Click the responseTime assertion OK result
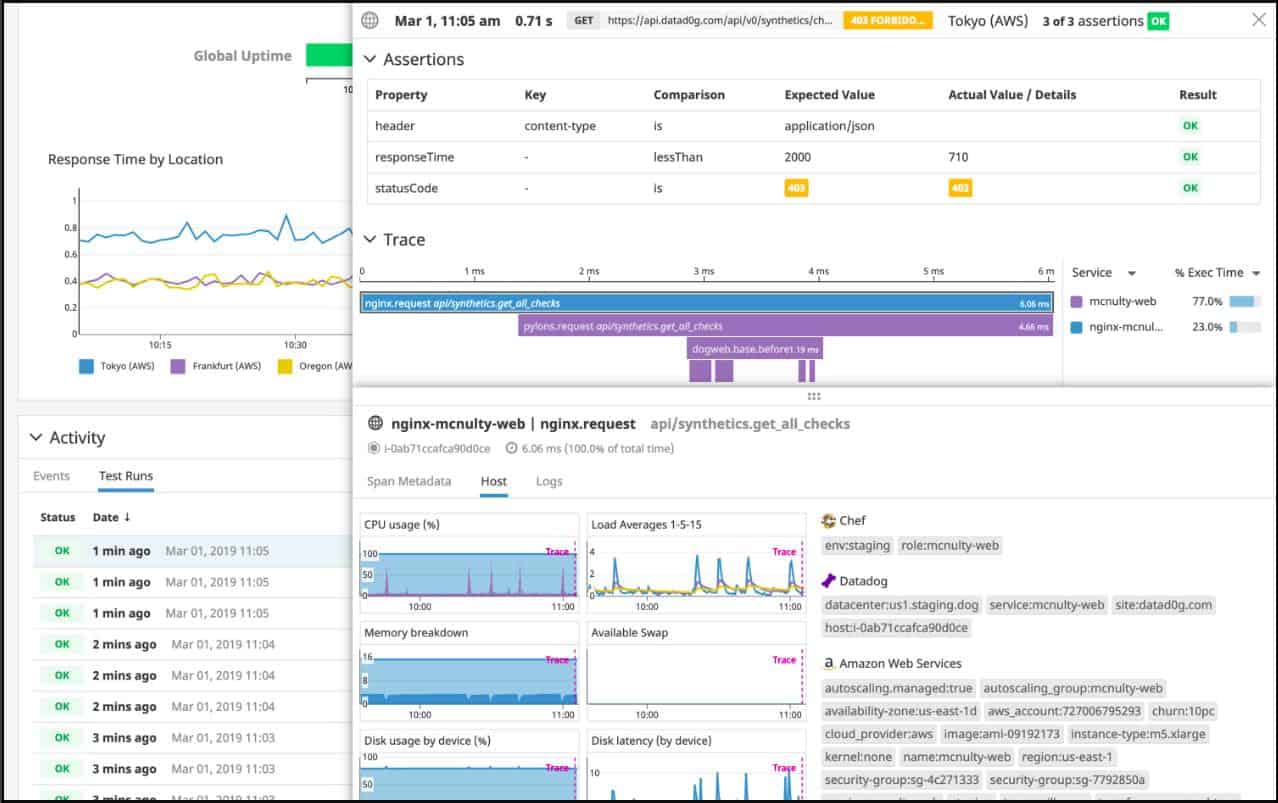 1190,157
